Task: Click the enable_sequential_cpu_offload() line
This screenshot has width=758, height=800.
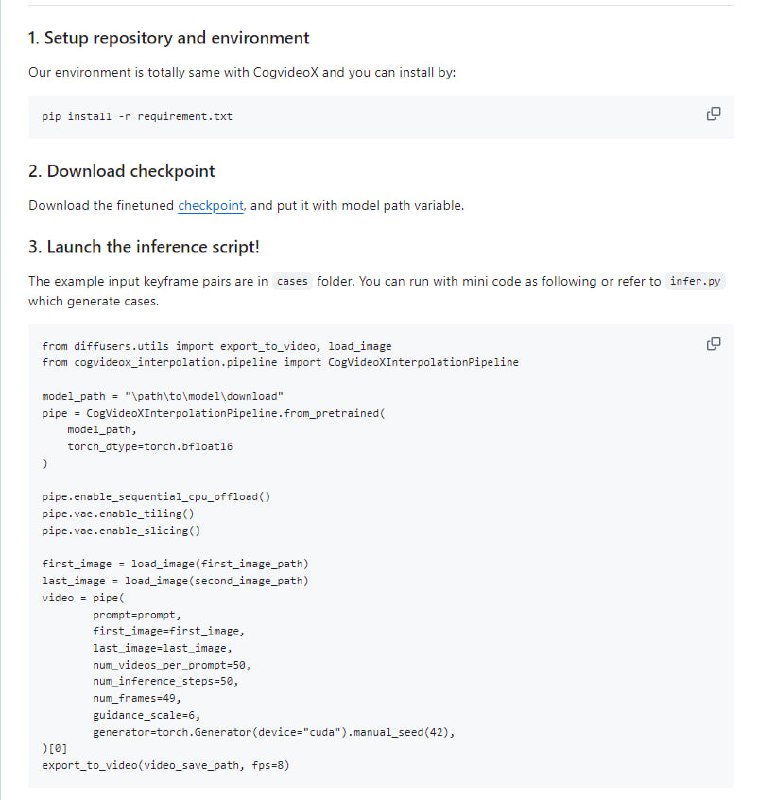Action: [x=156, y=496]
